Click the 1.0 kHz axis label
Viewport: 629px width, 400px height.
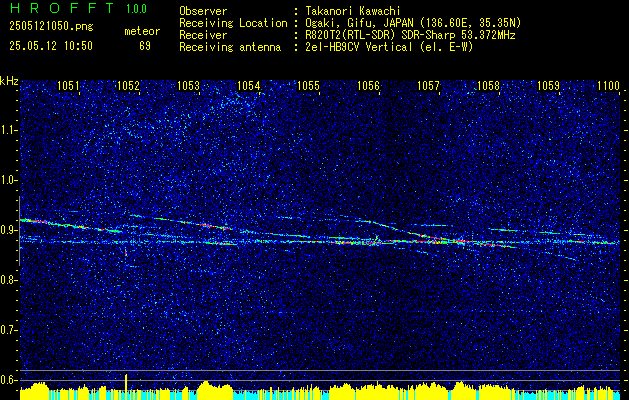[9, 180]
